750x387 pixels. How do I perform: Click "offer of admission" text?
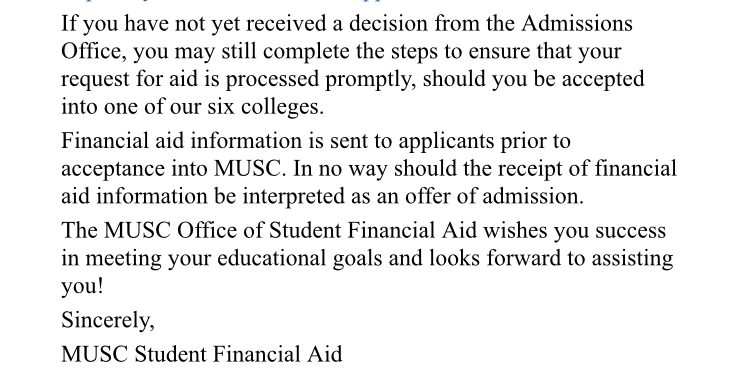[494, 197]
